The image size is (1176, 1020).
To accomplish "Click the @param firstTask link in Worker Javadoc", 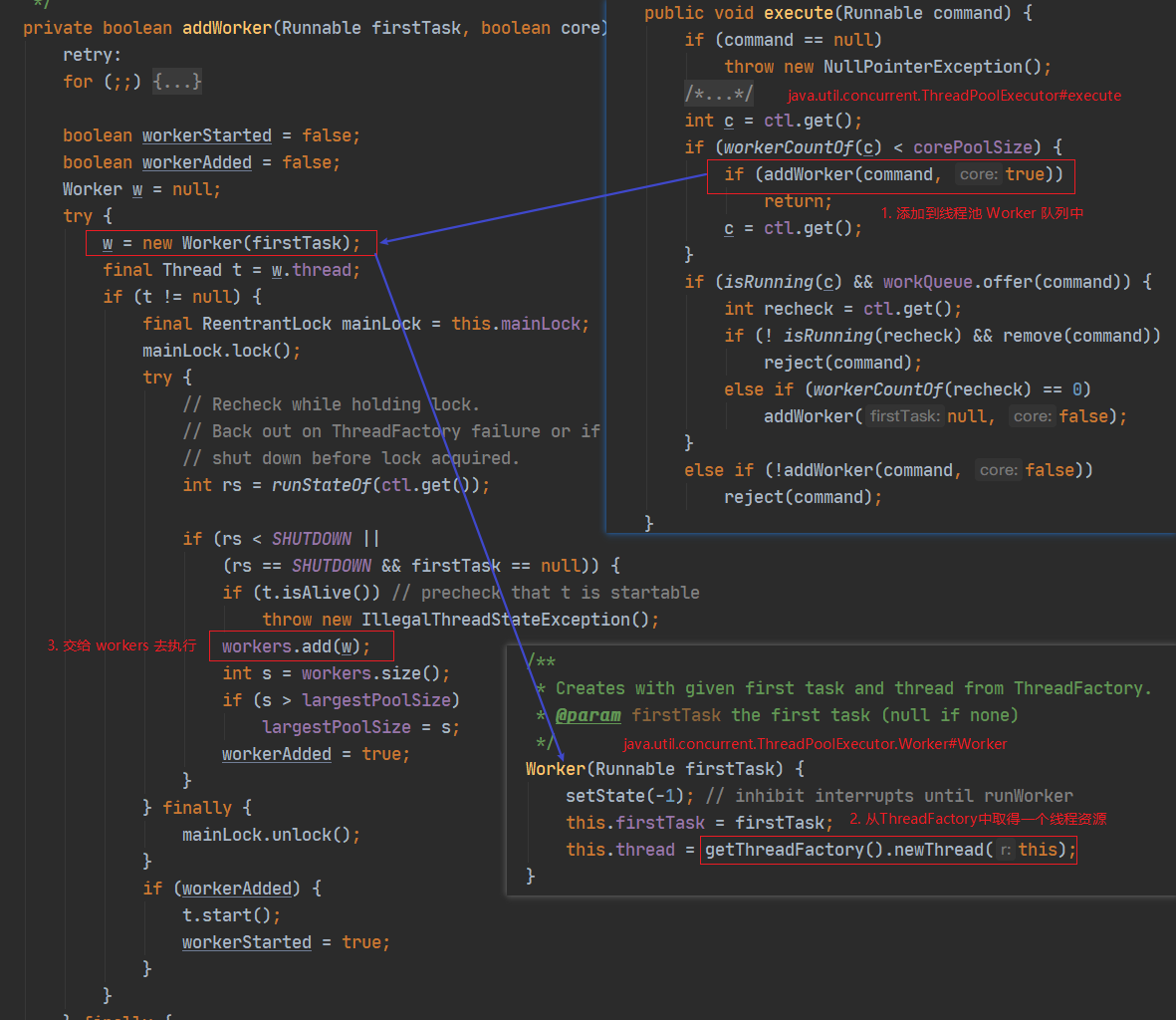I will (590, 714).
